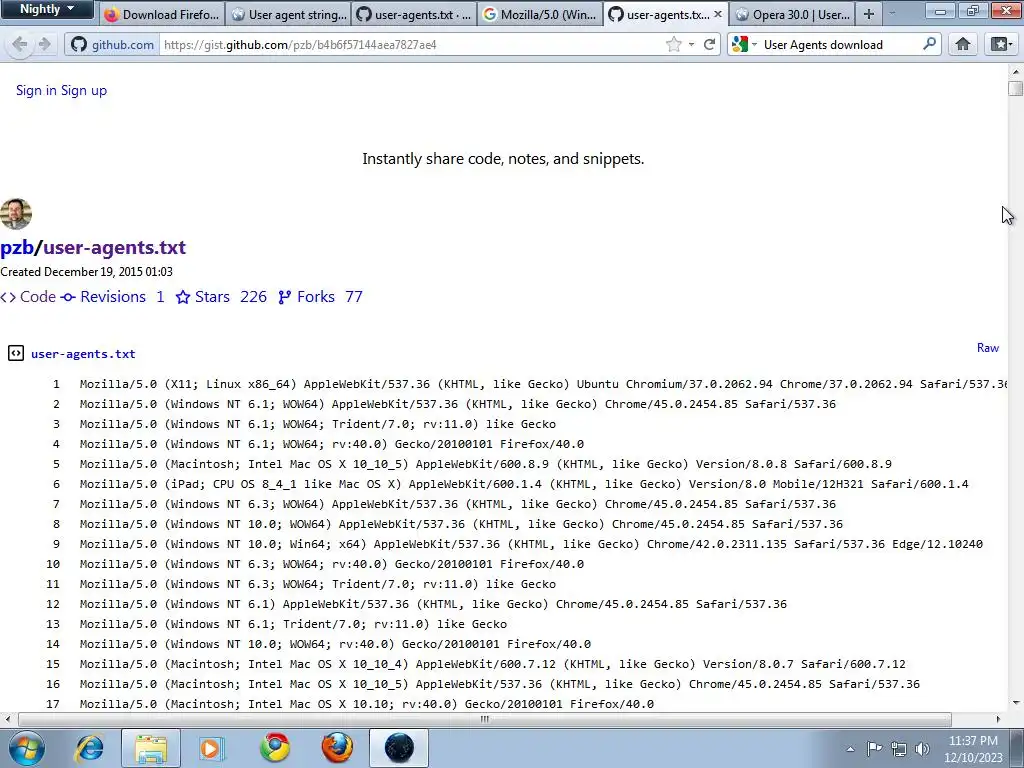This screenshot has height=768, width=1024.
Task: Click the search magnifier icon
Action: [x=929, y=44]
